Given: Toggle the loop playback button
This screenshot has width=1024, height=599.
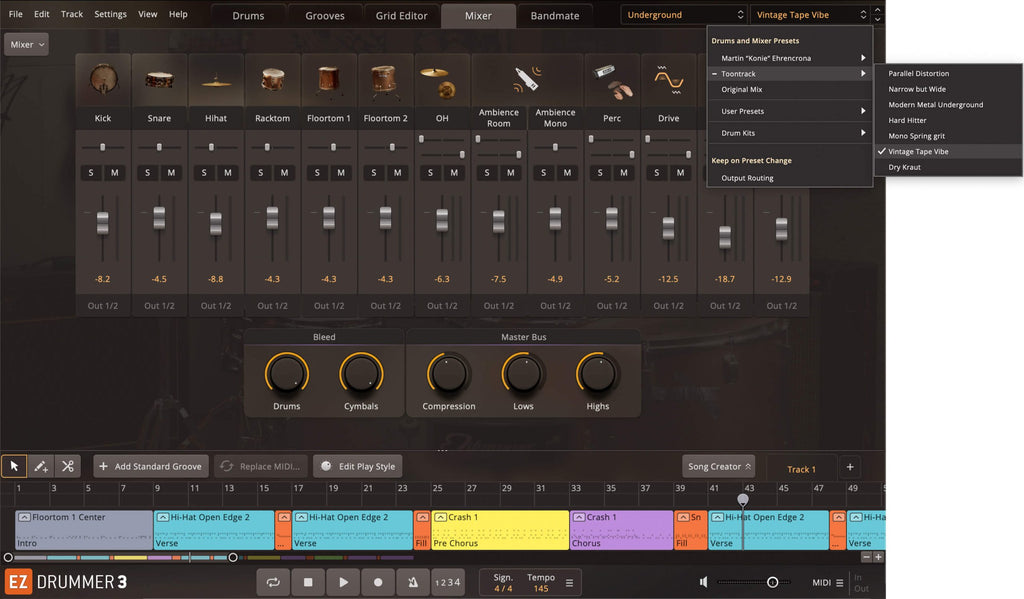Looking at the screenshot, I should pyautogui.click(x=273, y=582).
